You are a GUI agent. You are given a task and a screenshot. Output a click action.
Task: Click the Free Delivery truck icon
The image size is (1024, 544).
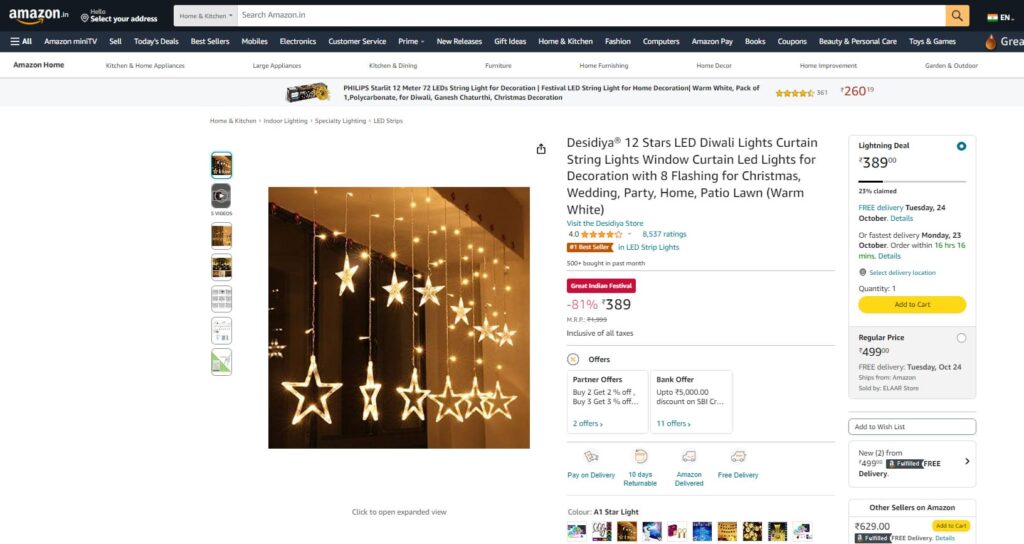pos(738,456)
